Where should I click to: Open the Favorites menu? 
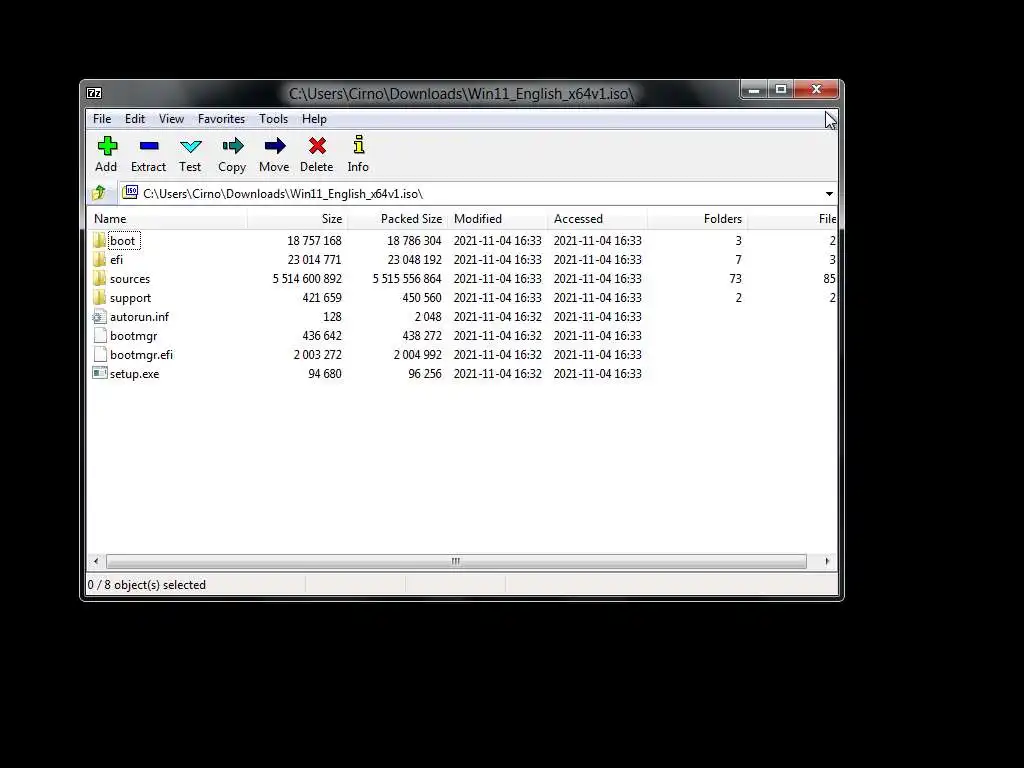tap(221, 119)
